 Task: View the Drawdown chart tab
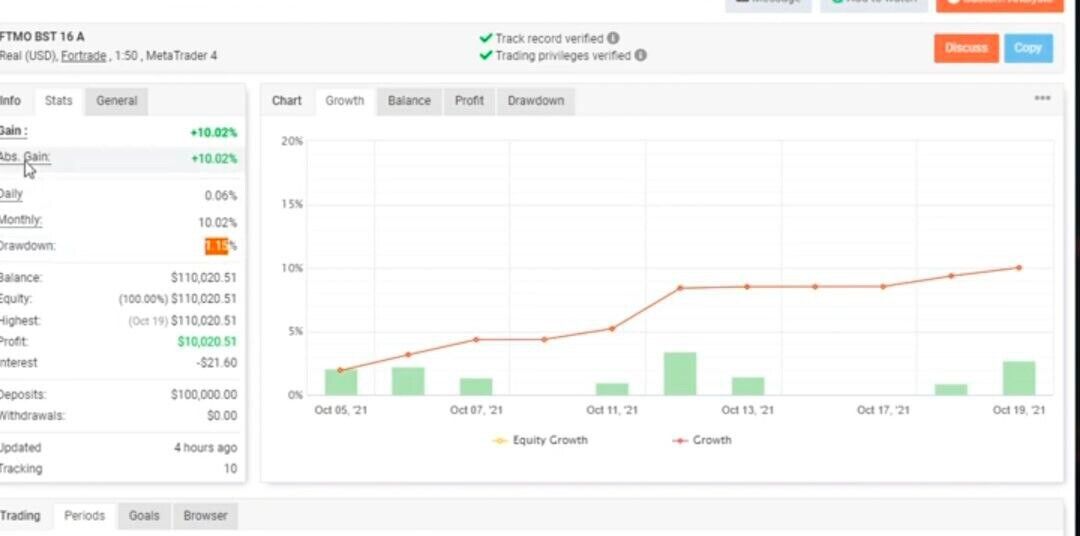535,101
